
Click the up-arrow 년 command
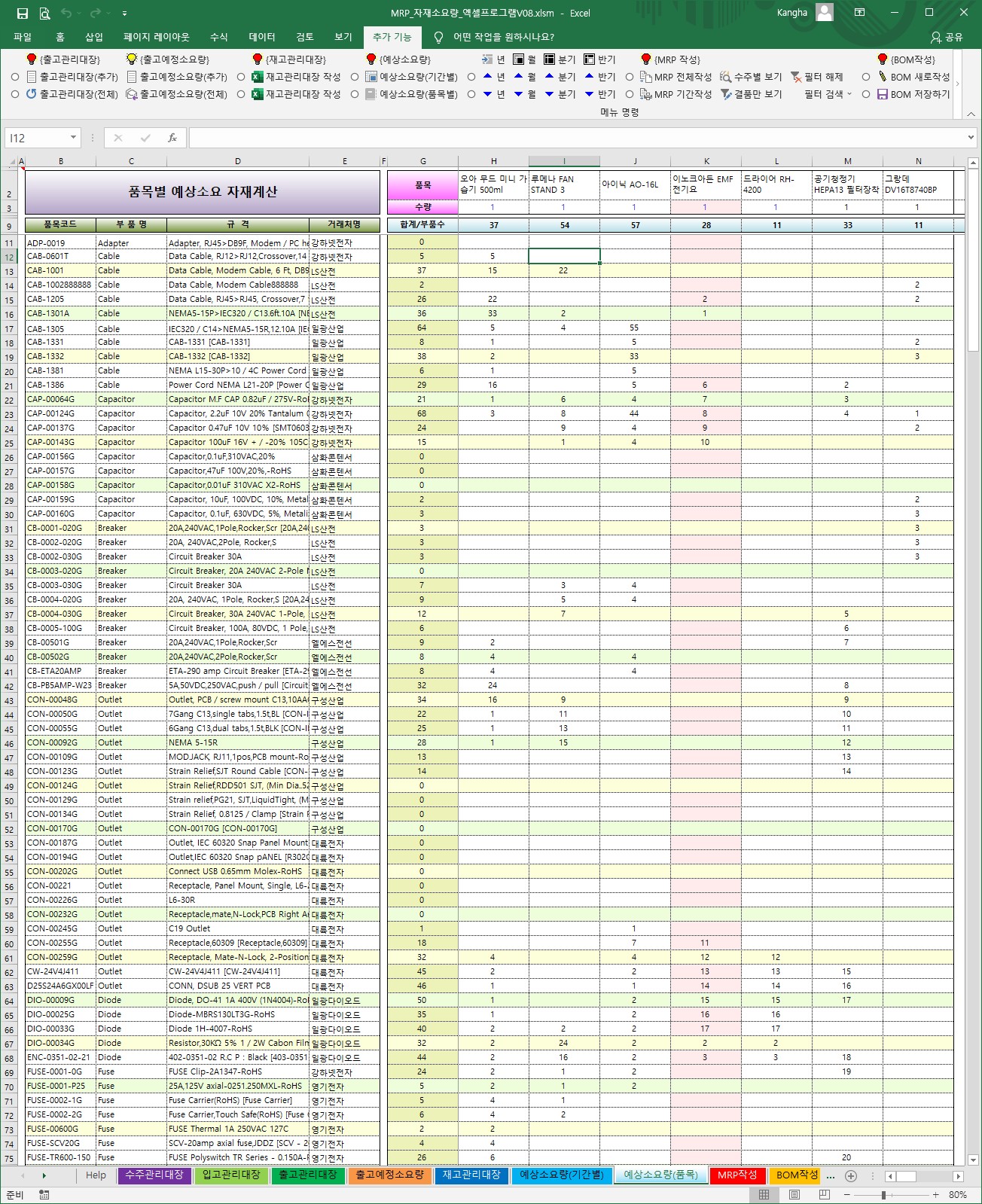point(494,77)
